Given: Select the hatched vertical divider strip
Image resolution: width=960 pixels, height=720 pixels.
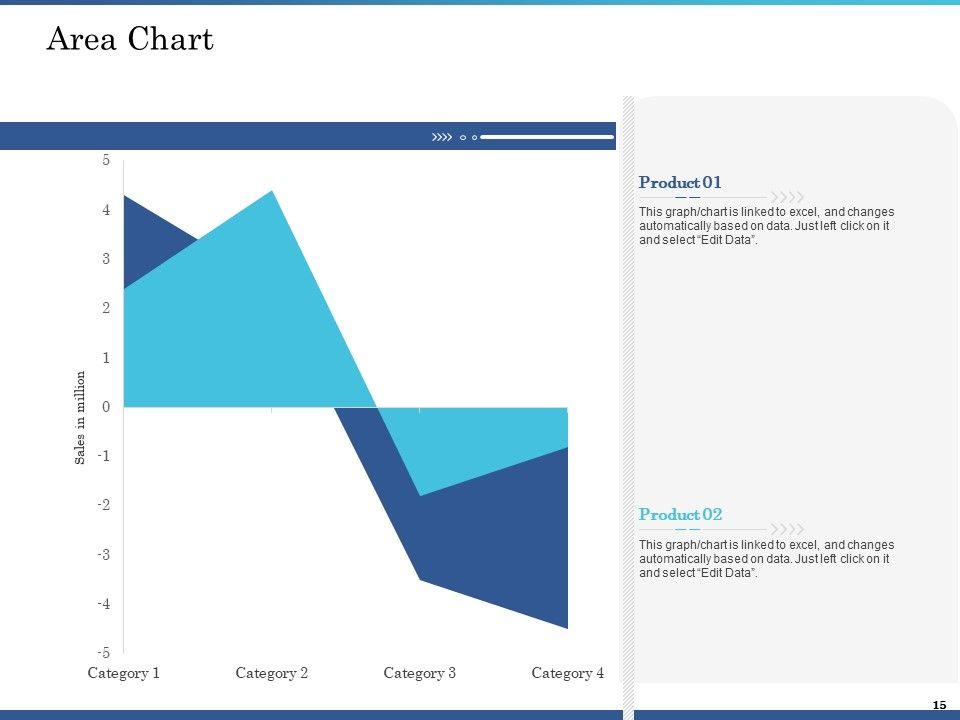Looking at the screenshot, I should point(628,400).
